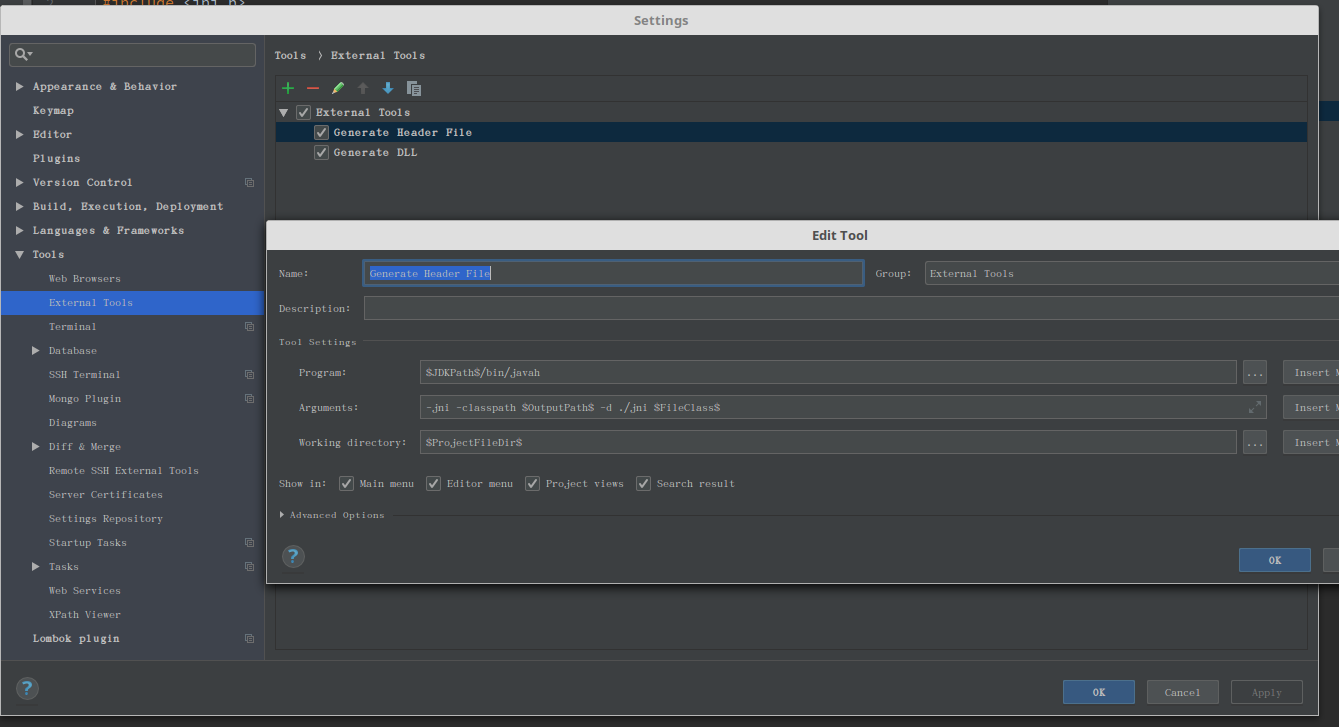Select Settings Repository item

(x=105, y=518)
